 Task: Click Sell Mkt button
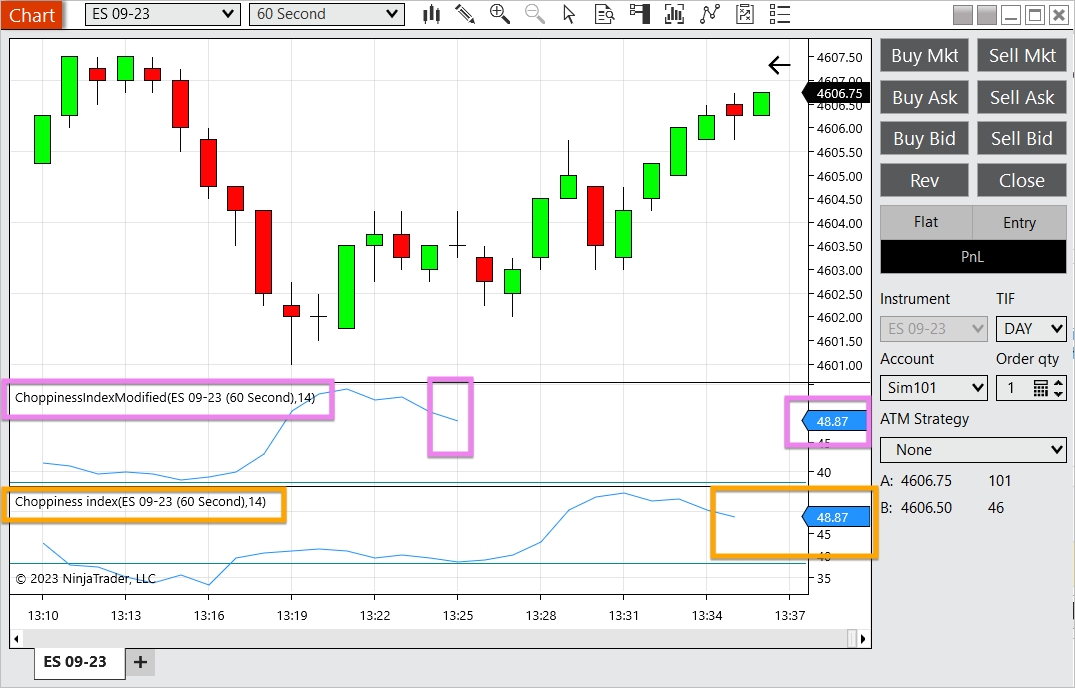(x=1022, y=56)
